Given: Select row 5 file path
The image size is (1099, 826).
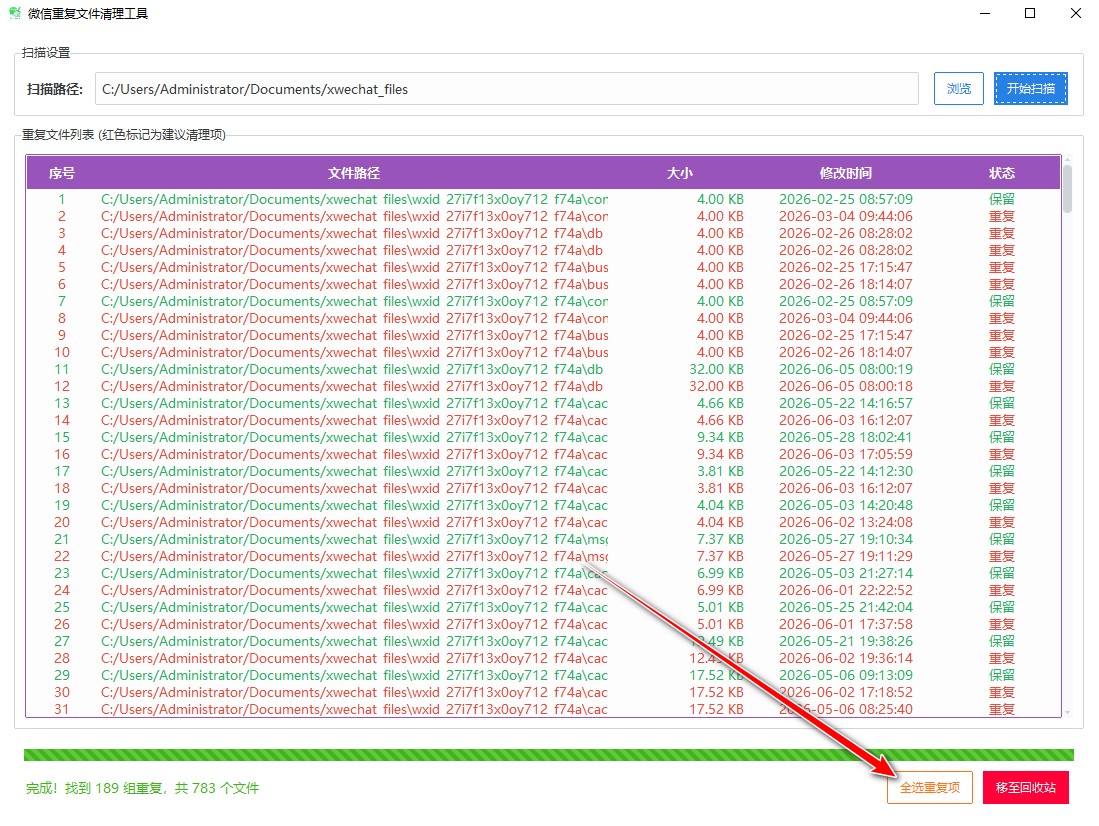Looking at the screenshot, I should coord(354,267).
